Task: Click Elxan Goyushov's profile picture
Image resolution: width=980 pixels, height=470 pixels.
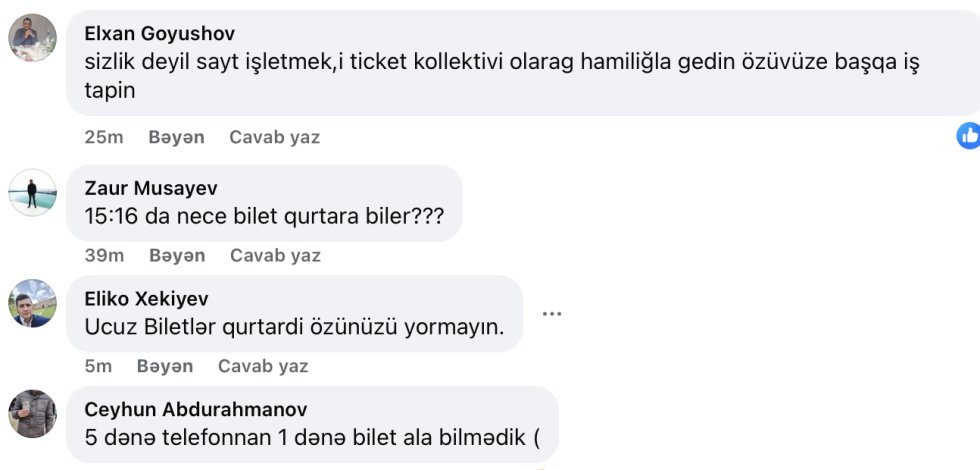Action: [32, 38]
